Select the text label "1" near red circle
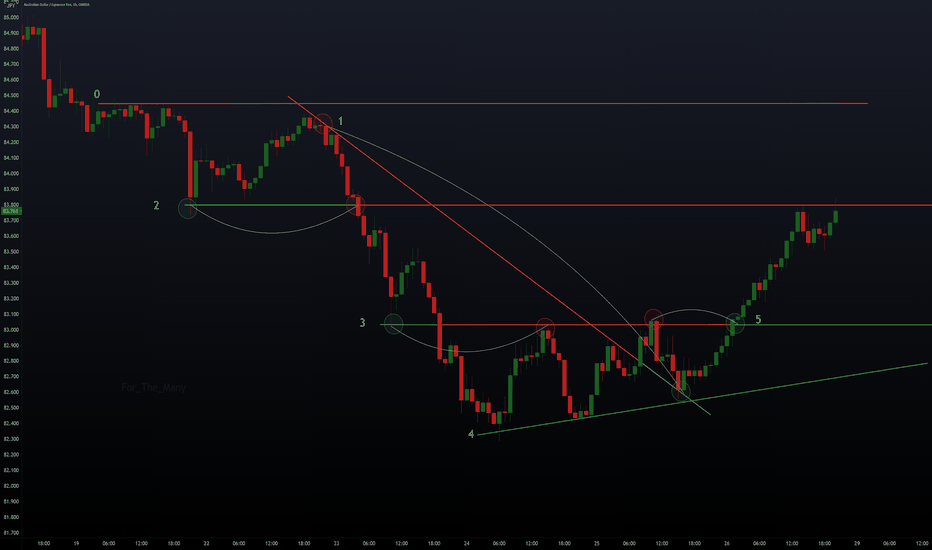 (341, 121)
